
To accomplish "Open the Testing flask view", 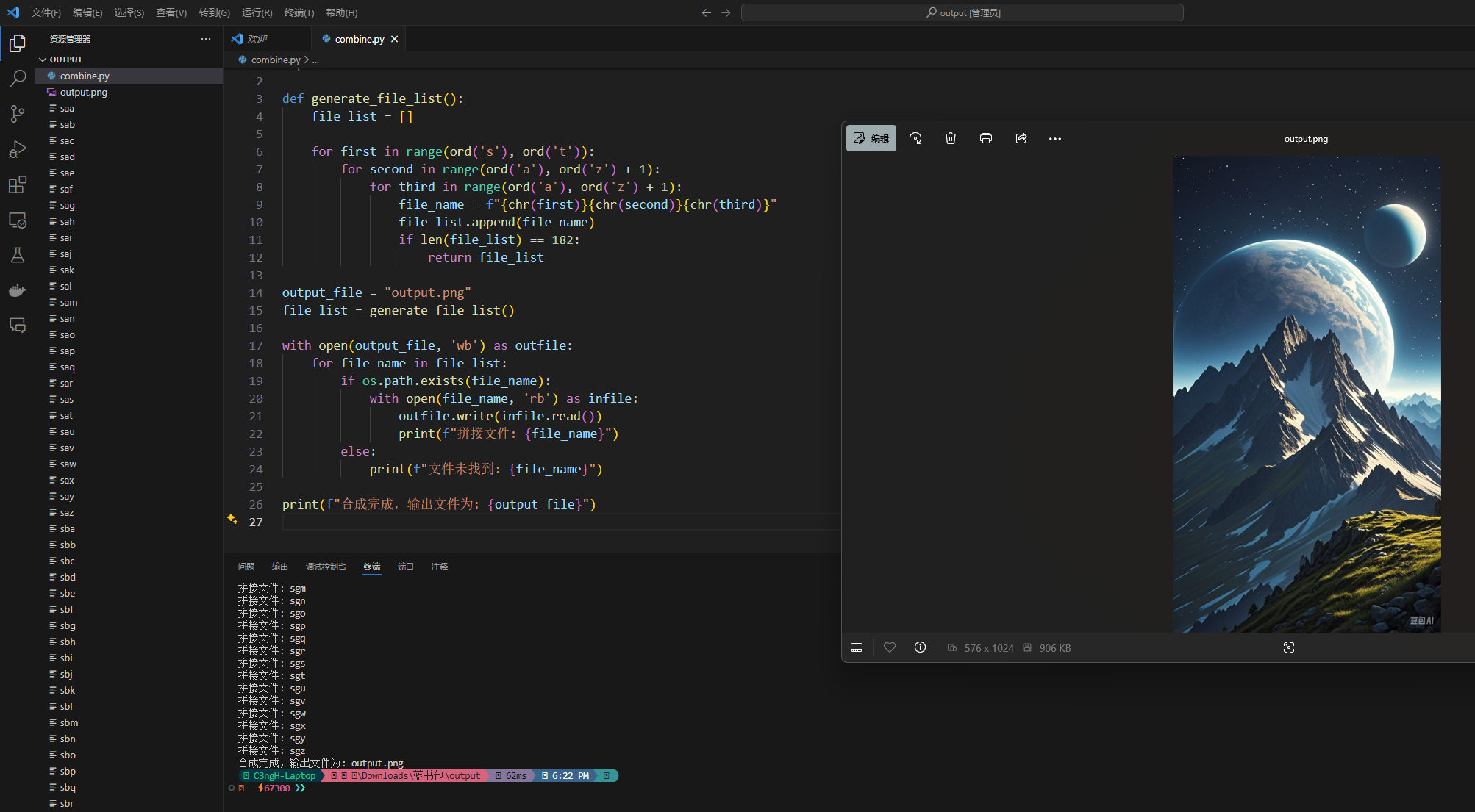I will [18, 255].
